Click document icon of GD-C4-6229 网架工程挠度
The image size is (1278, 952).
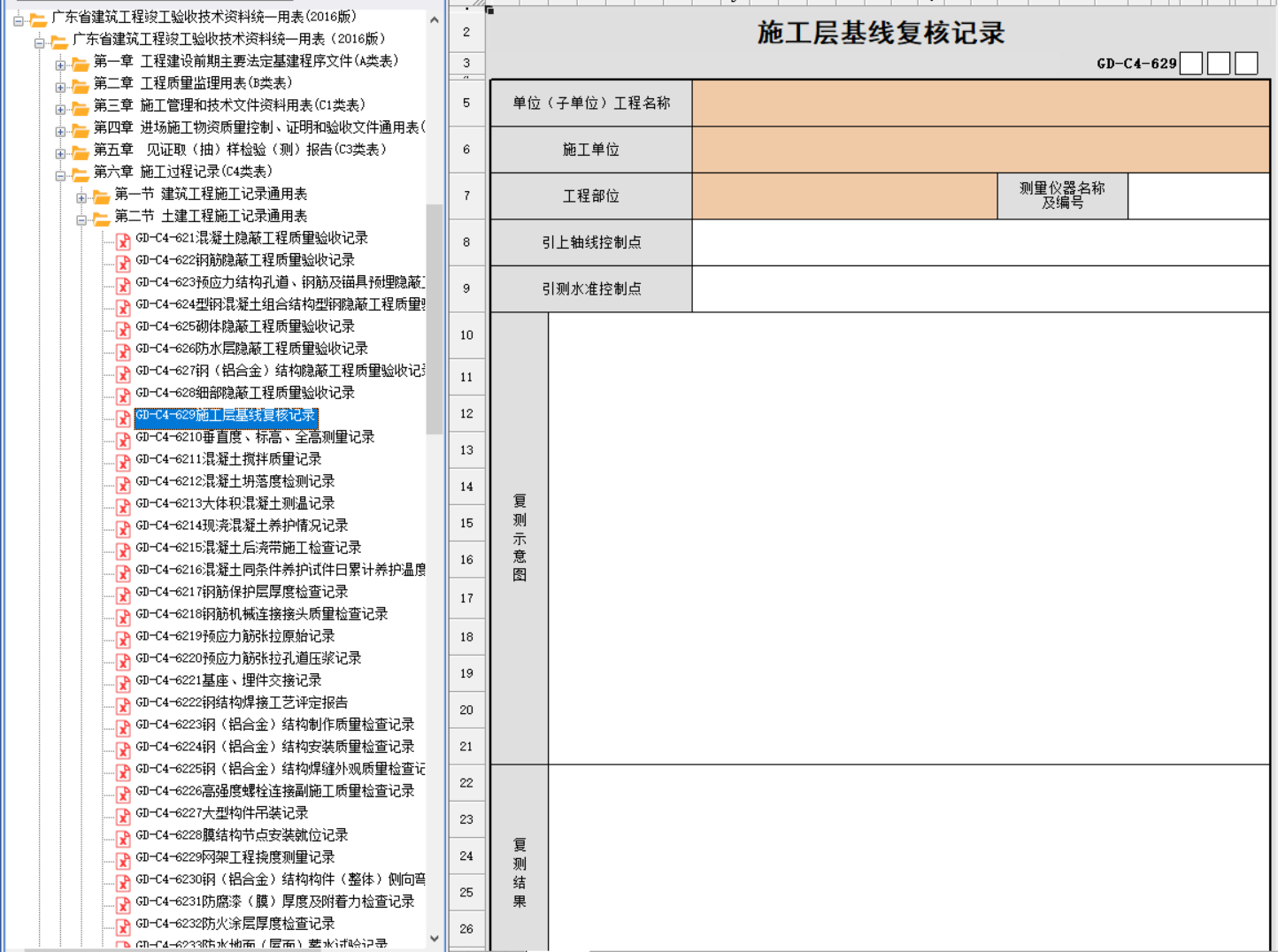coord(123,860)
